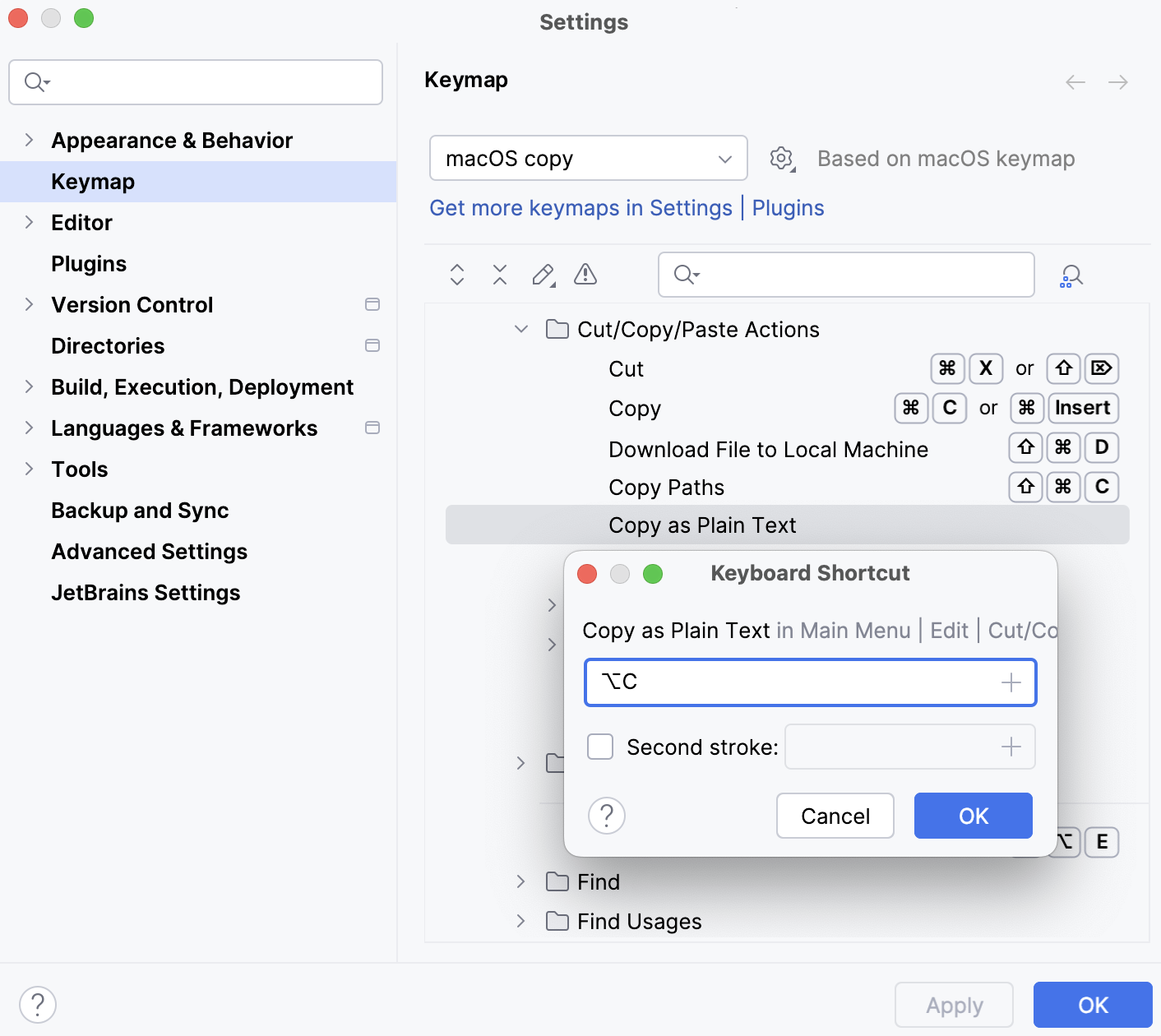
Task: Click the plus icon in shortcut field
Action: [1011, 682]
